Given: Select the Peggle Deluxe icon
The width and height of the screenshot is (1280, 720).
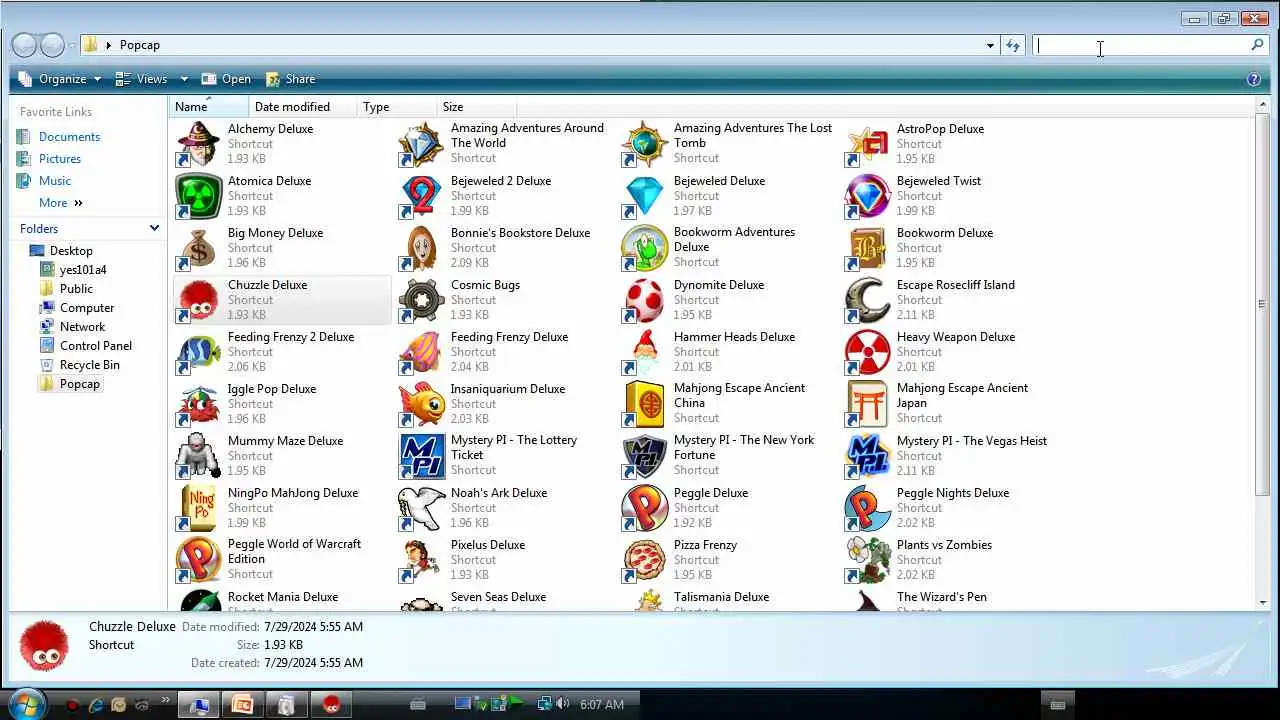Looking at the screenshot, I should [644, 508].
